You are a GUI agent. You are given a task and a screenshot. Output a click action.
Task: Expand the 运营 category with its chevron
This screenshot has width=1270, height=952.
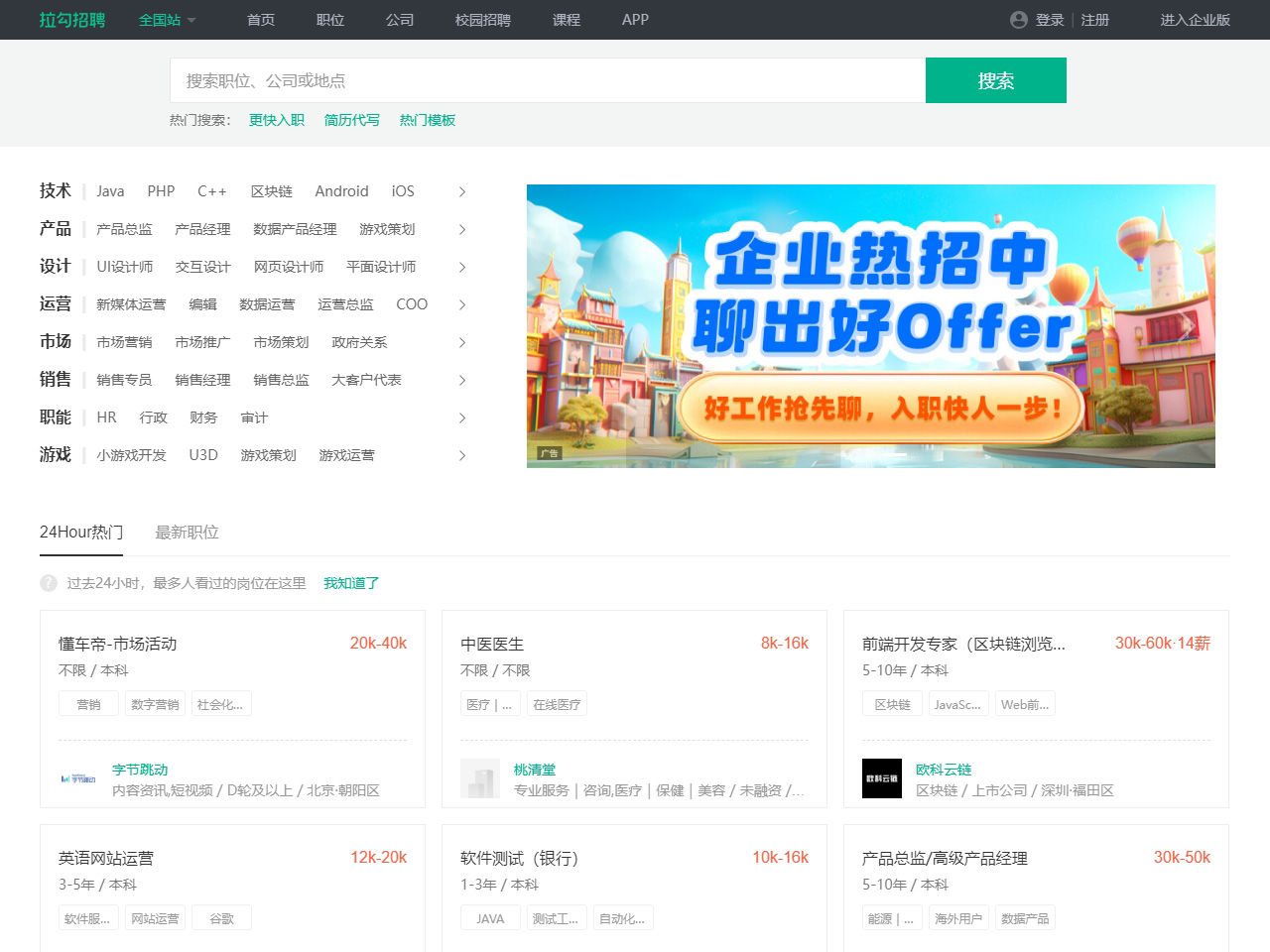(x=461, y=304)
